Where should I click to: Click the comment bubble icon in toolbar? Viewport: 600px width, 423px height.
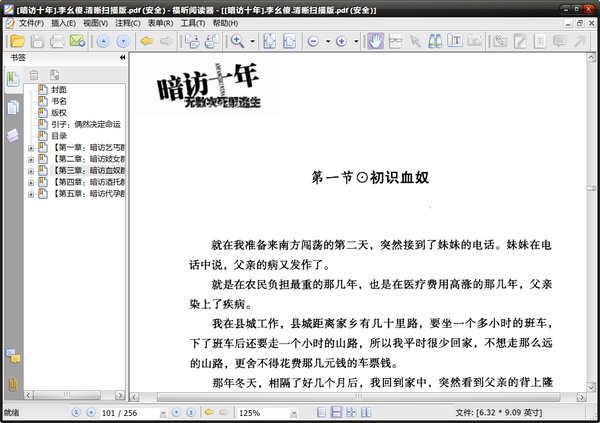pyautogui.click(x=560, y=41)
